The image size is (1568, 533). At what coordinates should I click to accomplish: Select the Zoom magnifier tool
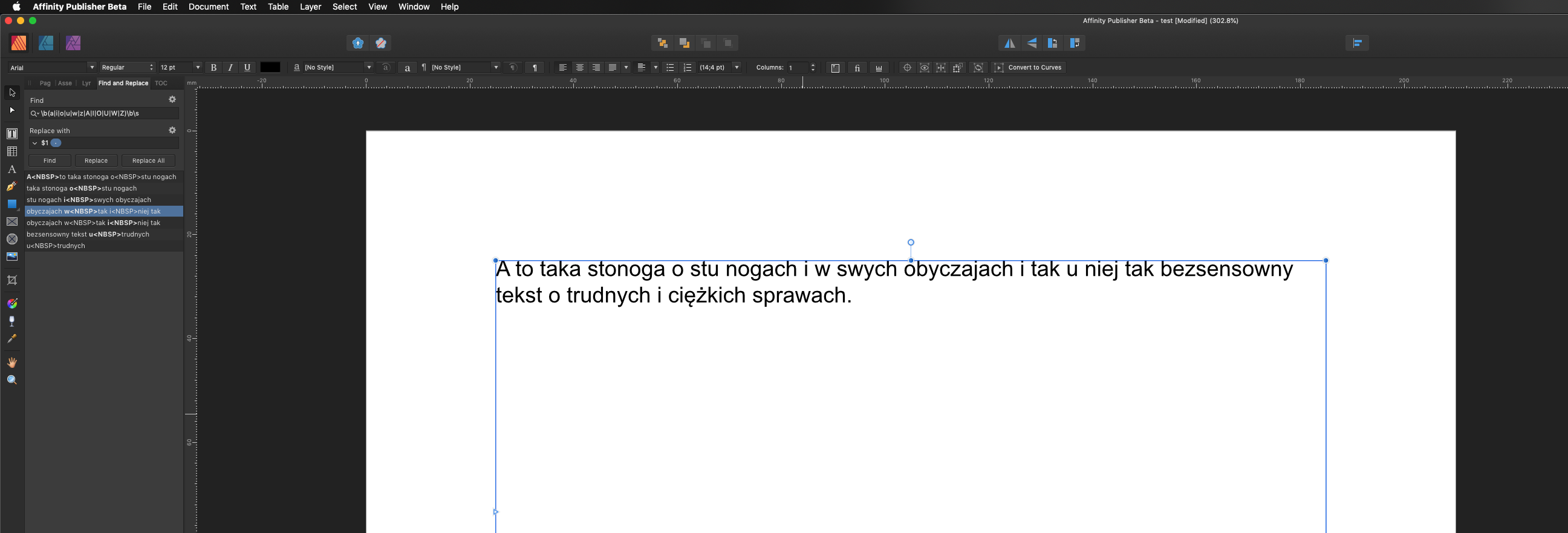pyautogui.click(x=12, y=379)
